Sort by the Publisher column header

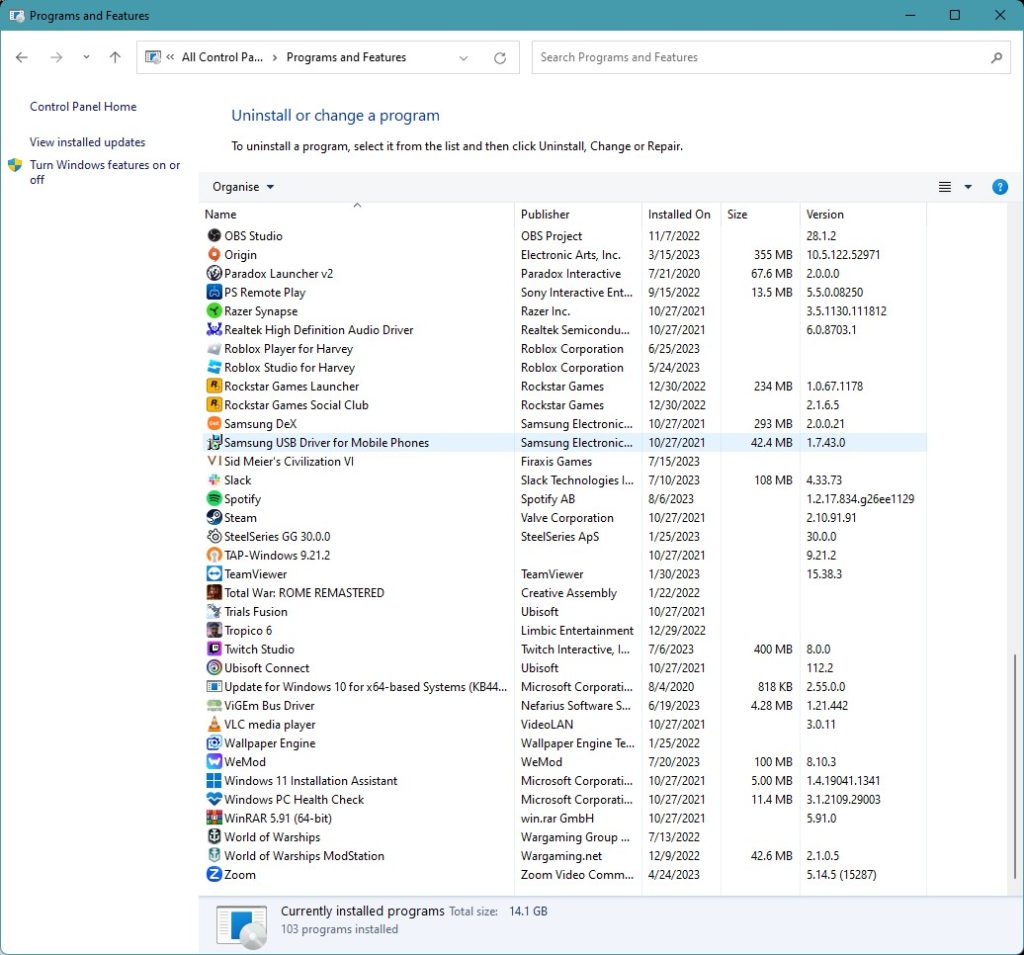[x=578, y=214]
